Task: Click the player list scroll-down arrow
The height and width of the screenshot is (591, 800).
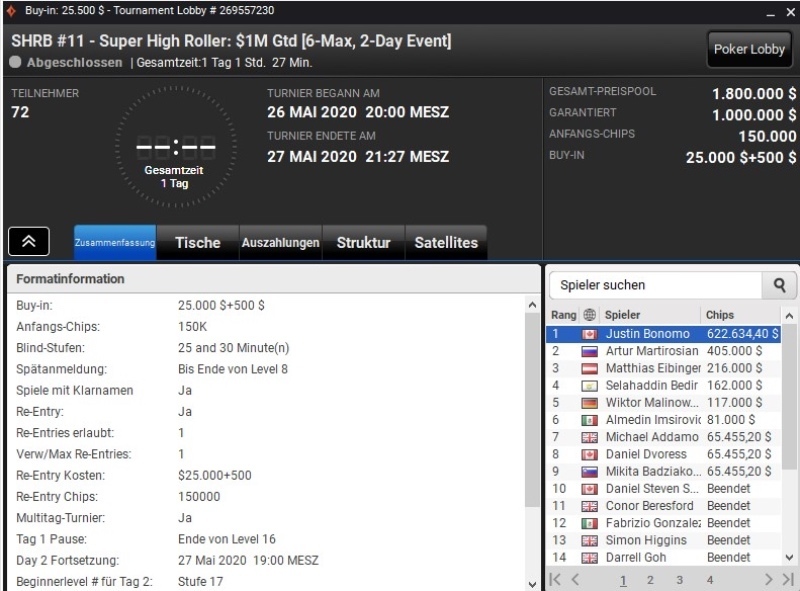Action: 790,557
